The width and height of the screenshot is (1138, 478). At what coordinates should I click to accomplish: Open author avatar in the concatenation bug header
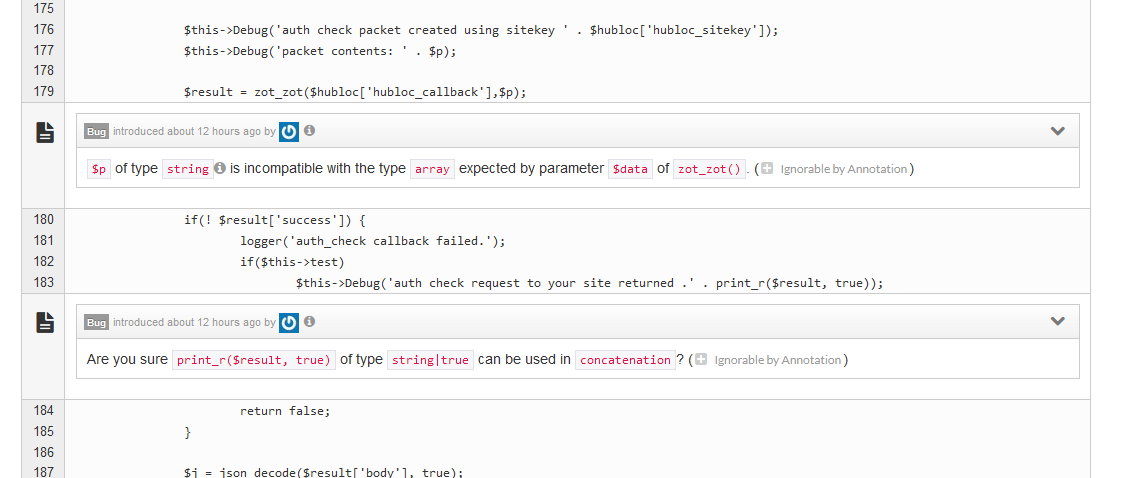click(289, 322)
